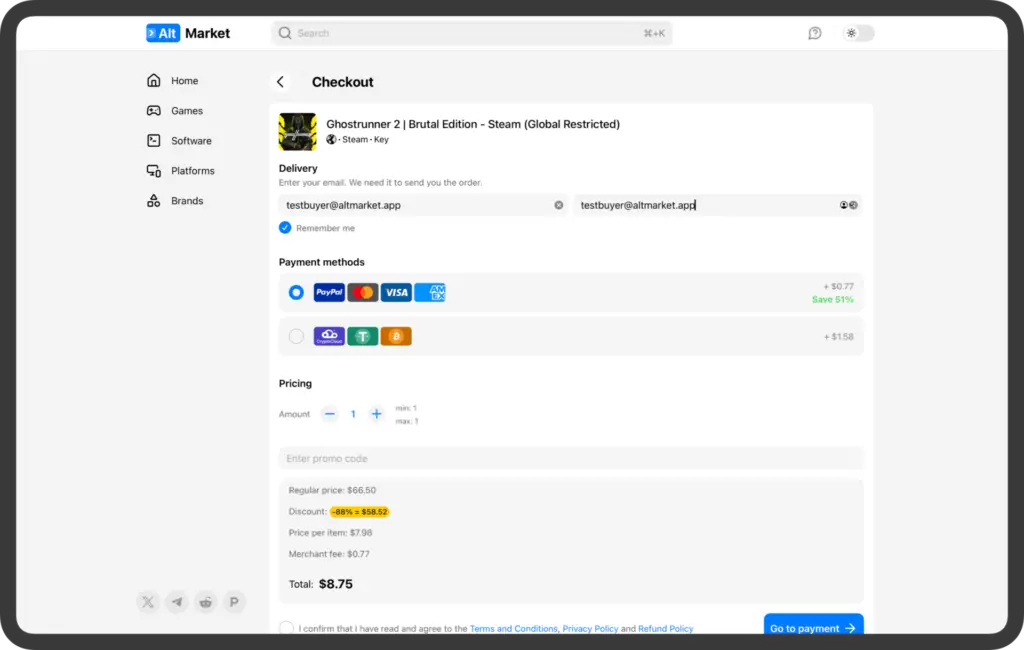Click the Total $8.75 amount
Image resolution: width=1024 pixels, height=650 pixels.
coord(336,584)
